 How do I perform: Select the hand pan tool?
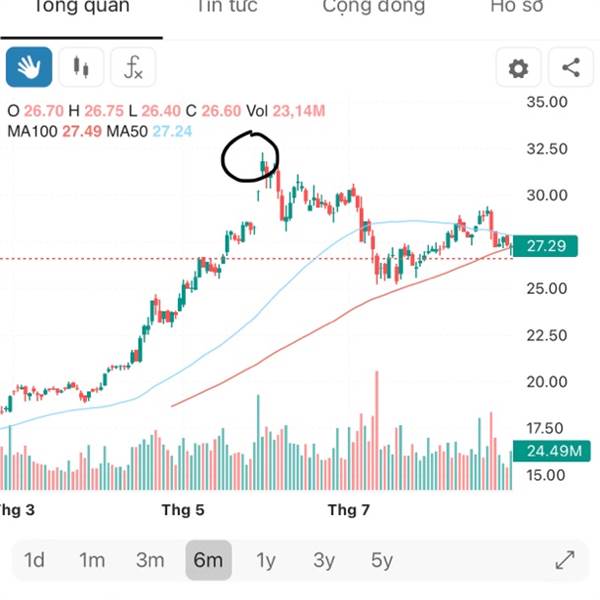[x=28, y=68]
